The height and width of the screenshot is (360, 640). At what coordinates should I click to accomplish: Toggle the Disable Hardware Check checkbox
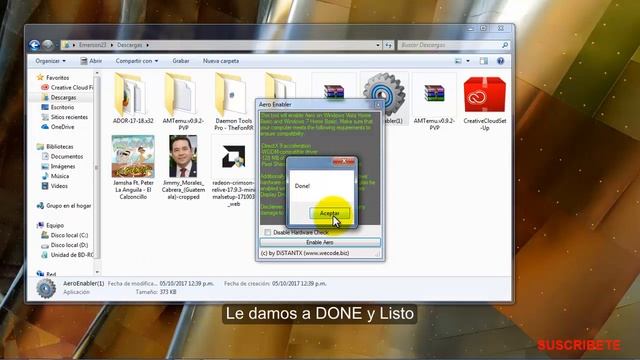[268, 232]
